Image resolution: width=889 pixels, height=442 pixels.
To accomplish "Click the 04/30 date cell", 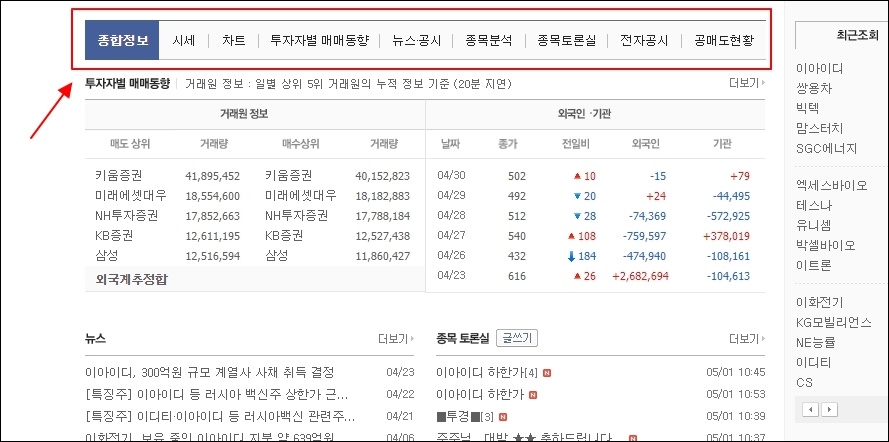I will pos(450,175).
